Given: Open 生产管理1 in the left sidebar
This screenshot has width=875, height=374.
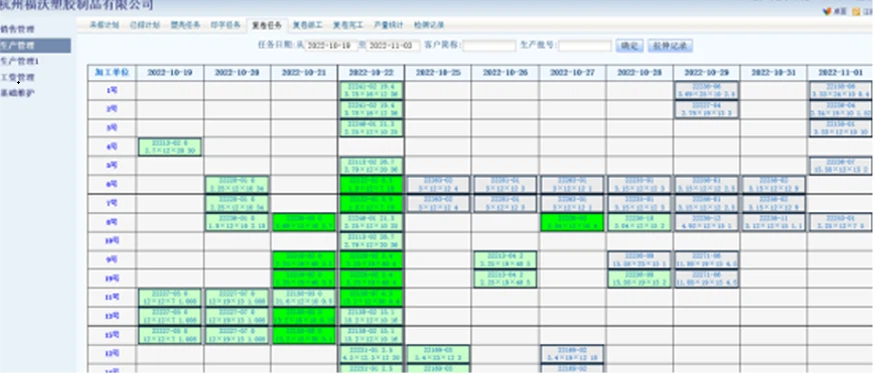Looking at the screenshot, I should (20, 61).
